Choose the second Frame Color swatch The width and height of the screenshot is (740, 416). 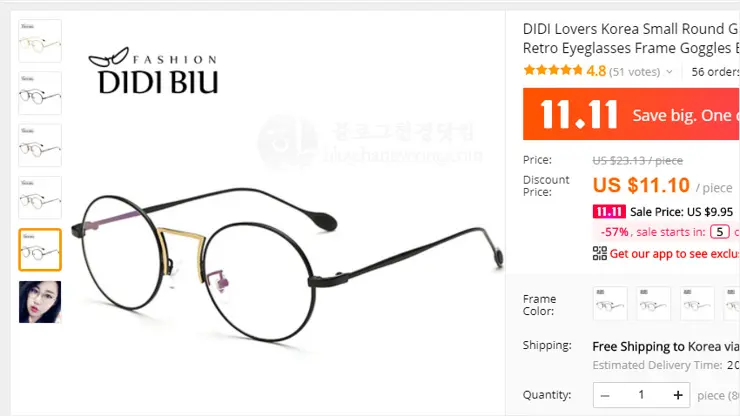click(x=654, y=303)
